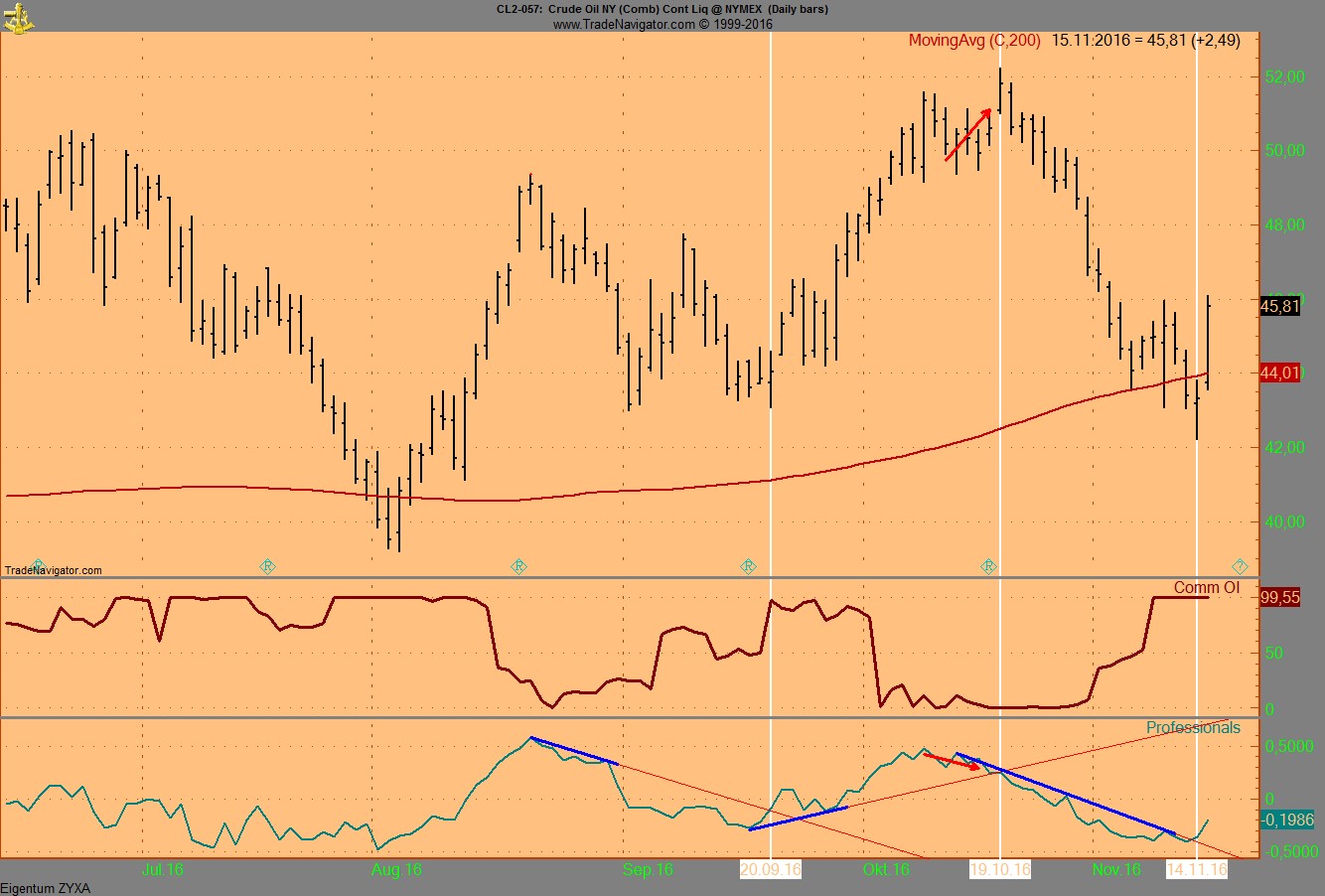The width and height of the screenshot is (1325, 896).
Task: Click the rollover 'R' marker under October rally
Action: pos(988,565)
